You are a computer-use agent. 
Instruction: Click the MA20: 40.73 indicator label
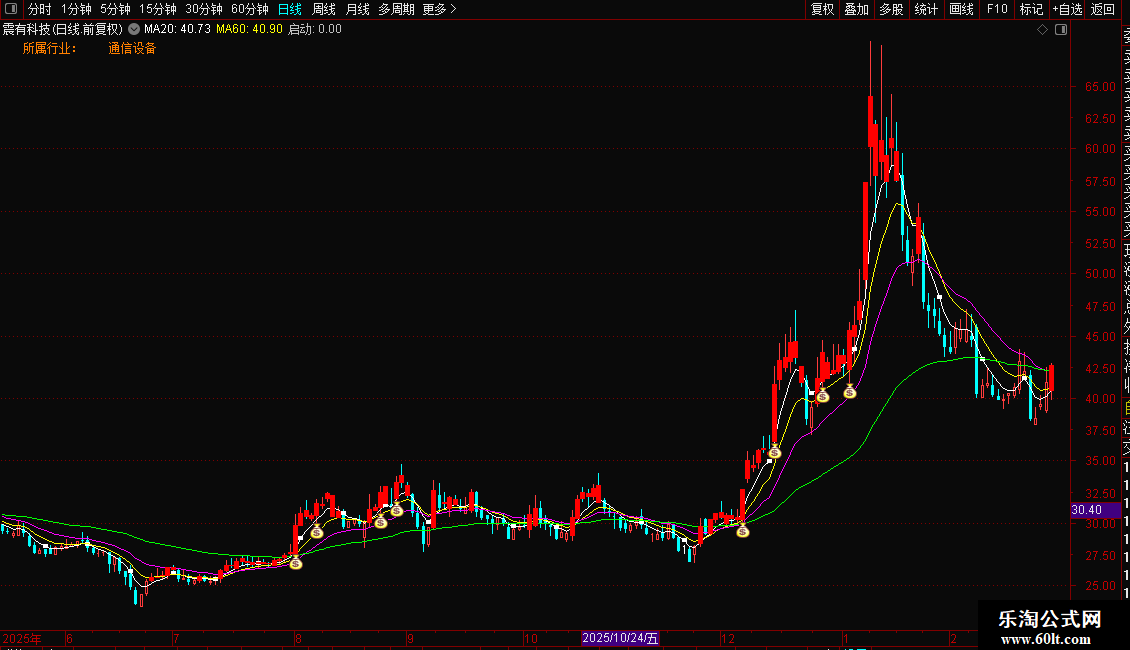pyautogui.click(x=177, y=30)
